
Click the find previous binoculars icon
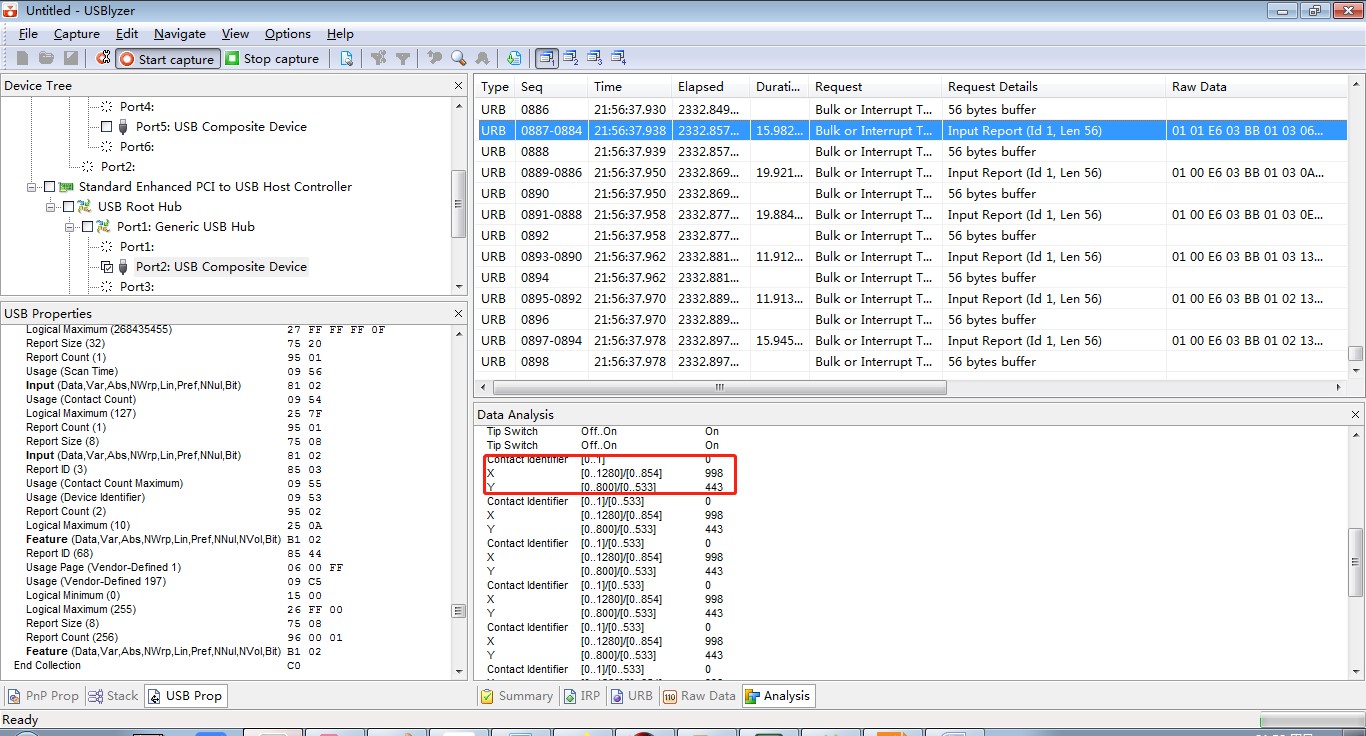(434, 58)
